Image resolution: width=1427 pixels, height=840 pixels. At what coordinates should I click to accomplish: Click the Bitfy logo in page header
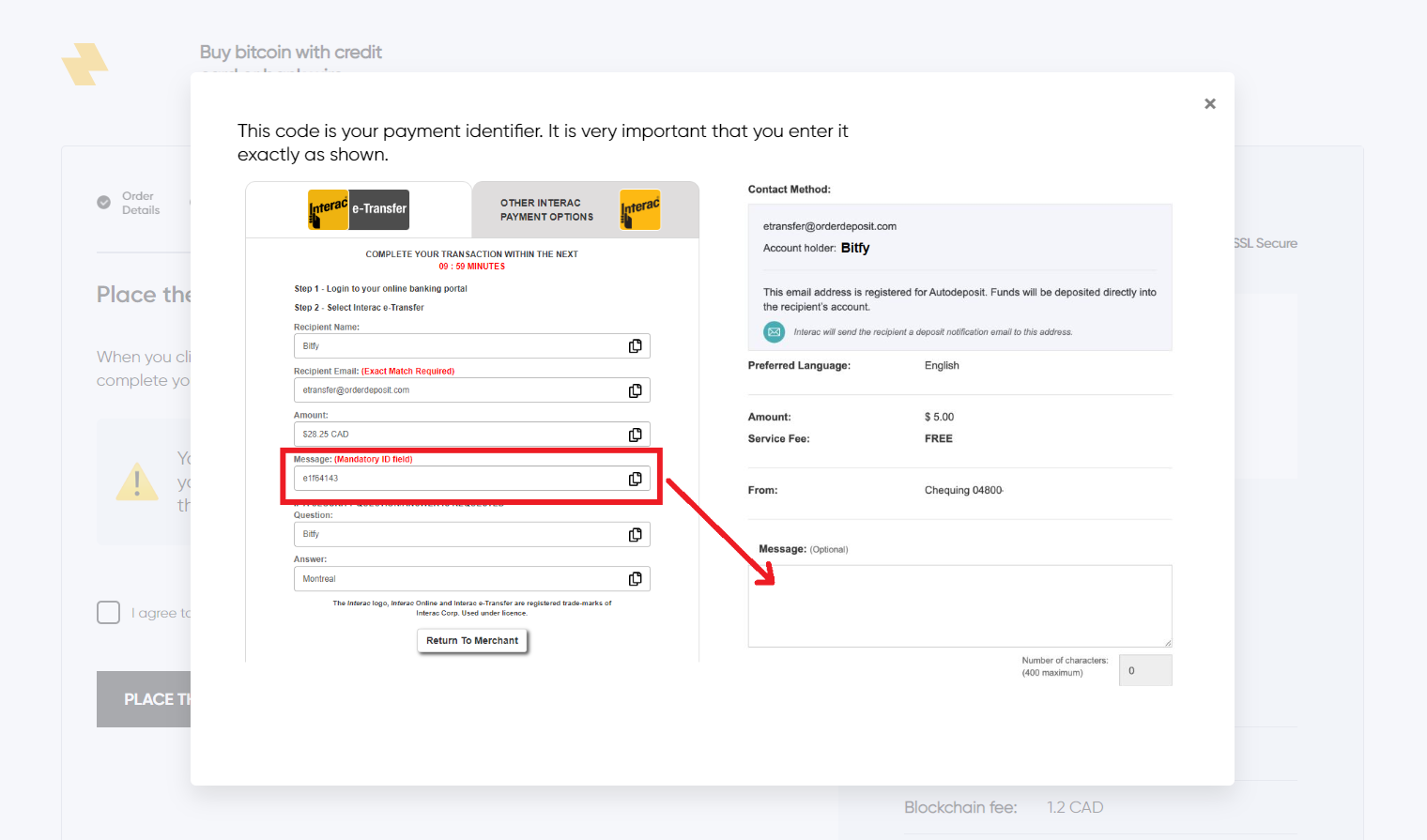pyautogui.click(x=84, y=64)
